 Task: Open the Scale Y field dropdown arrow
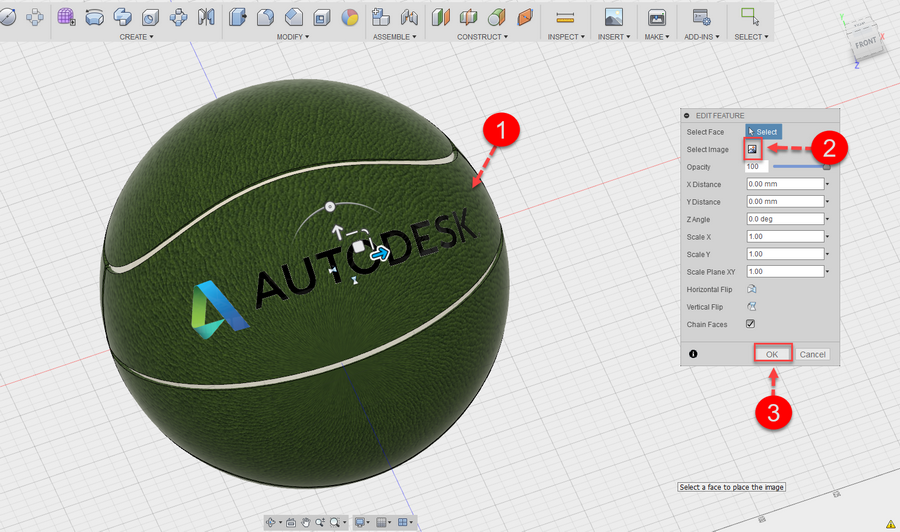pyautogui.click(x=827, y=254)
